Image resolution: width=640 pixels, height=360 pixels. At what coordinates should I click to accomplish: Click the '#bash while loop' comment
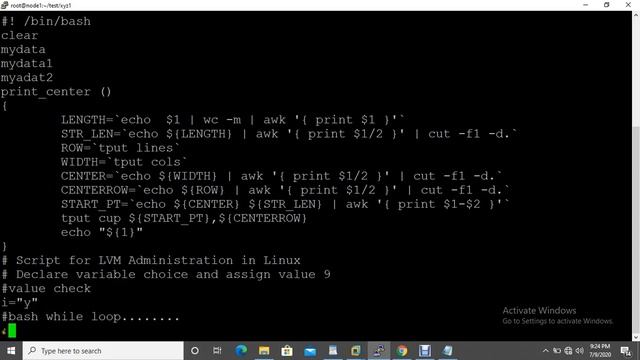[90, 317]
